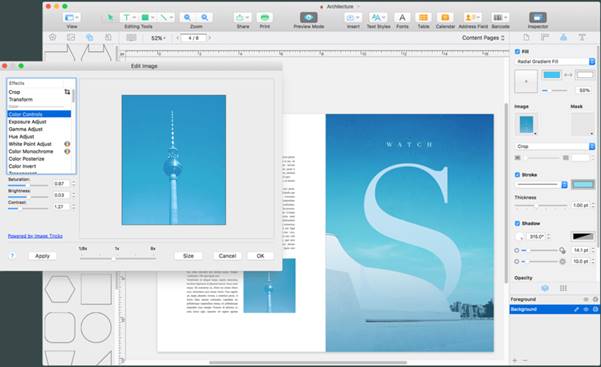
Task: Open the Address Field dropdown
Action: 472,18
